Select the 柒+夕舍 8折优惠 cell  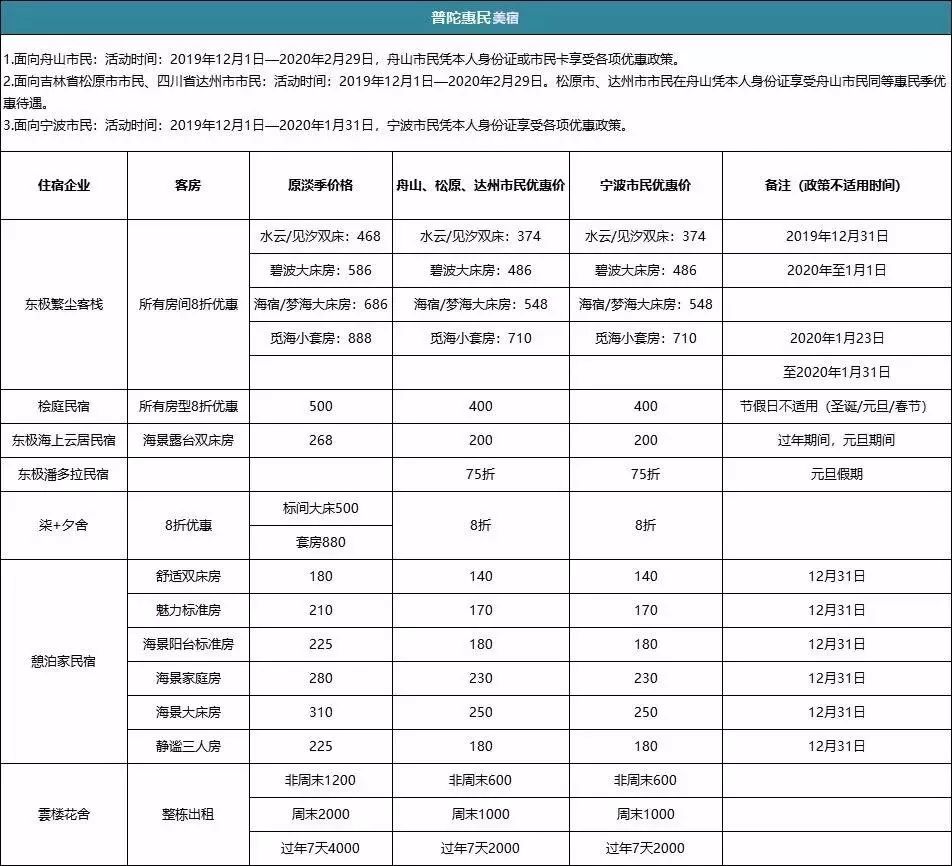(x=185, y=525)
